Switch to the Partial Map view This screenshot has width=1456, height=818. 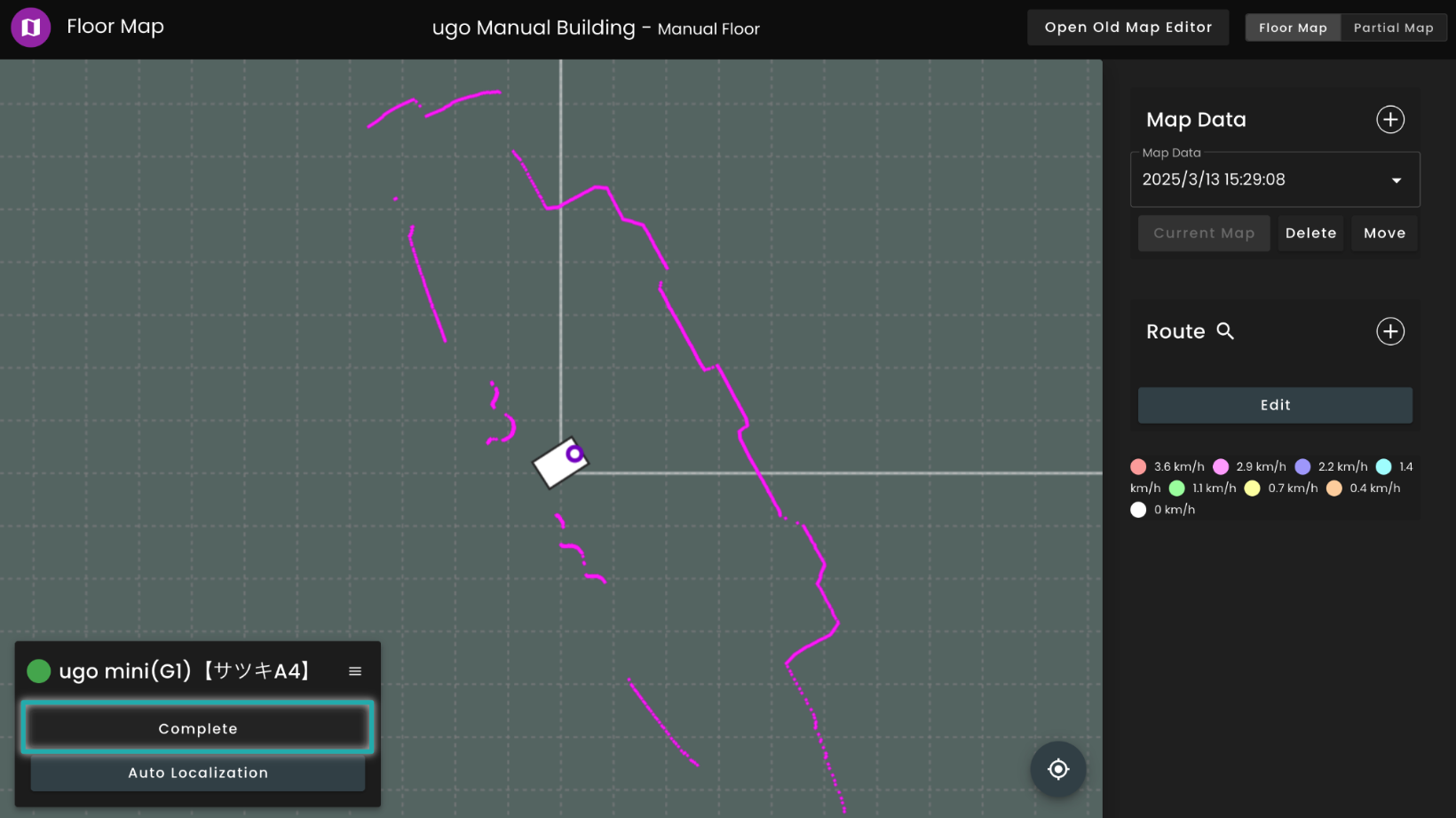click(1394, 27)
